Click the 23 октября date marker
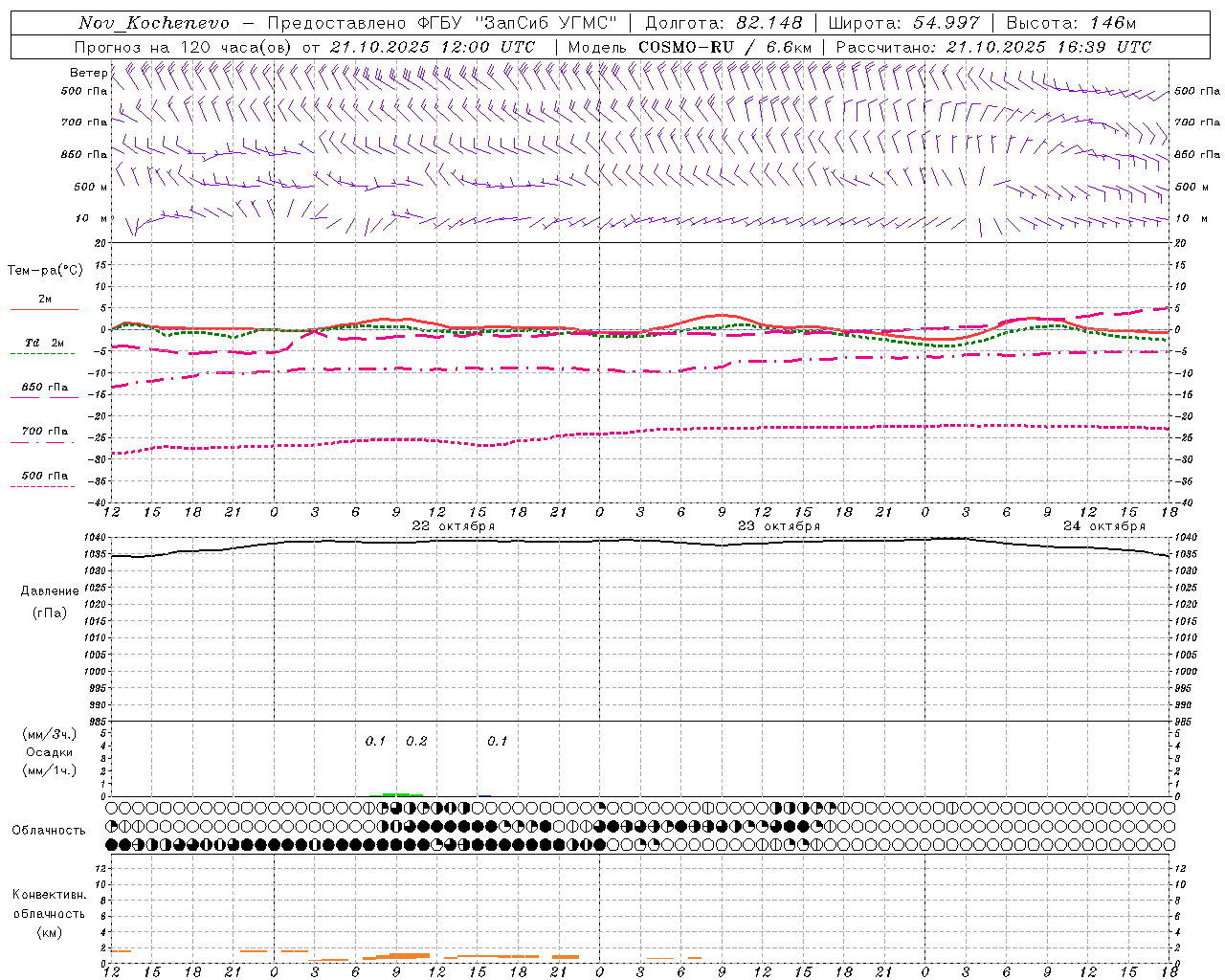 [x=778, y=526]
